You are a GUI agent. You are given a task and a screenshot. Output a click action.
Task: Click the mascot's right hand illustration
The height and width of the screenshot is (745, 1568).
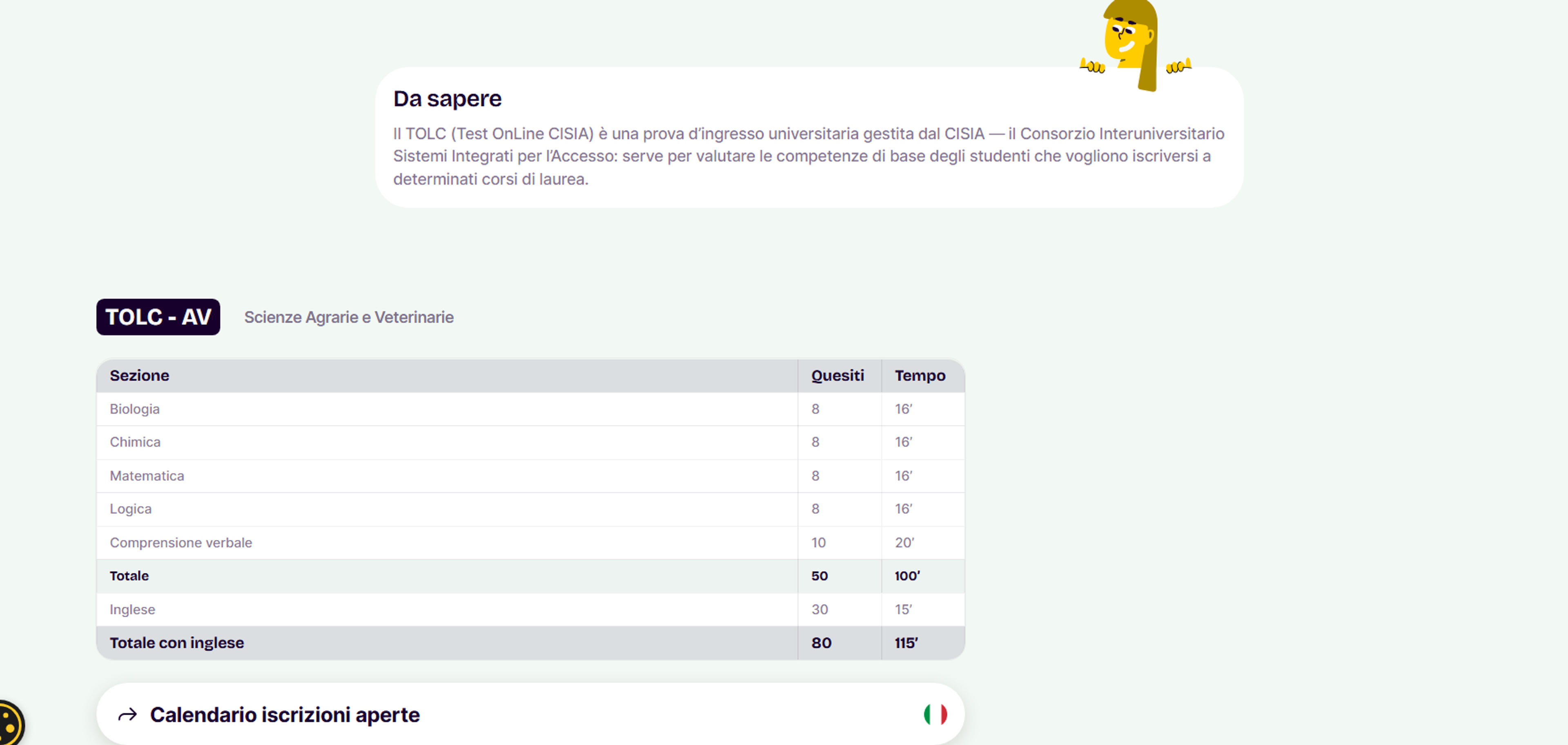1178,66
